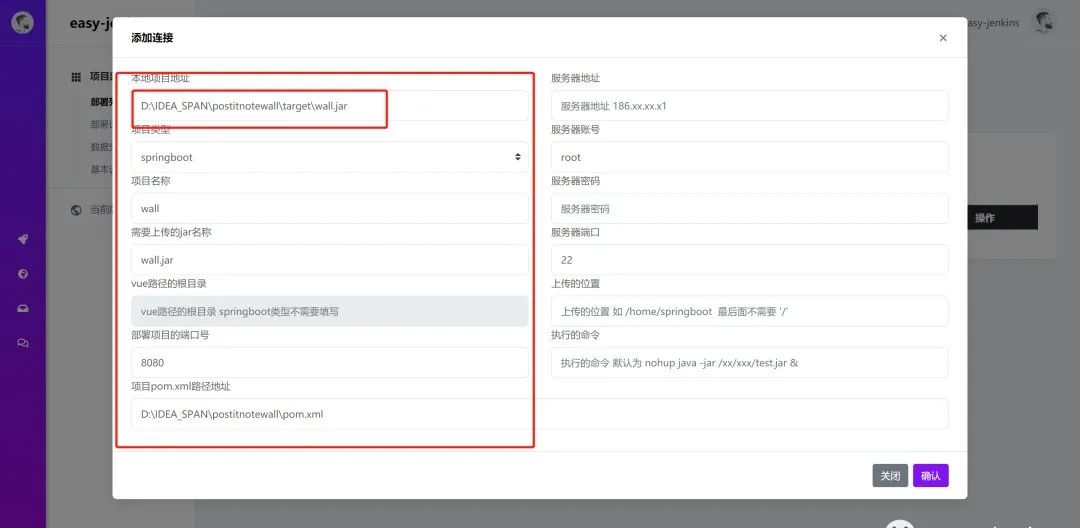Click the 服务器密码 field label
This screenshot has width=1080, height=528.
(x=575, y=181)
